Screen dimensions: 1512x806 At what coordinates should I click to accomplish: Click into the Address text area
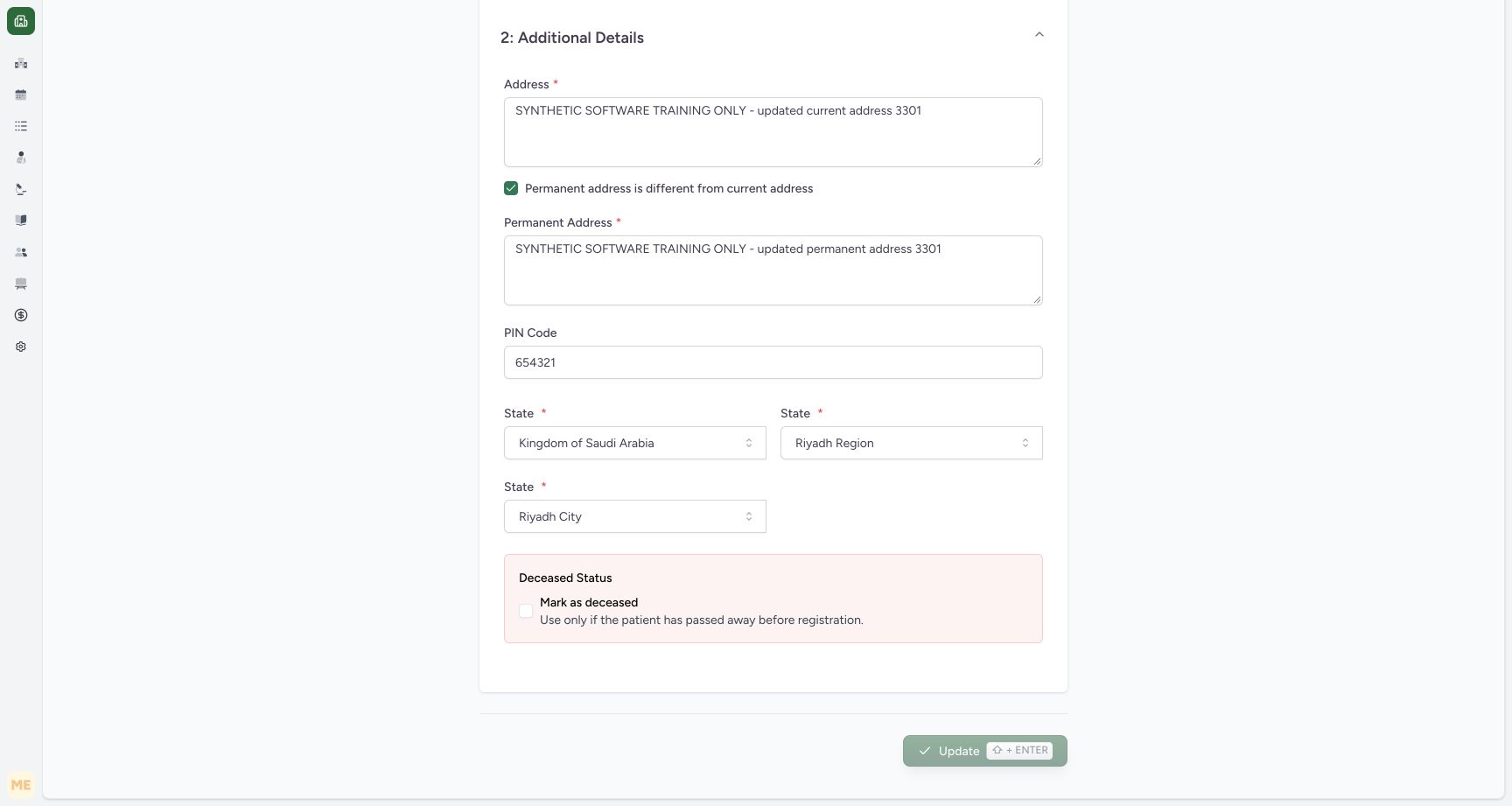773,132
